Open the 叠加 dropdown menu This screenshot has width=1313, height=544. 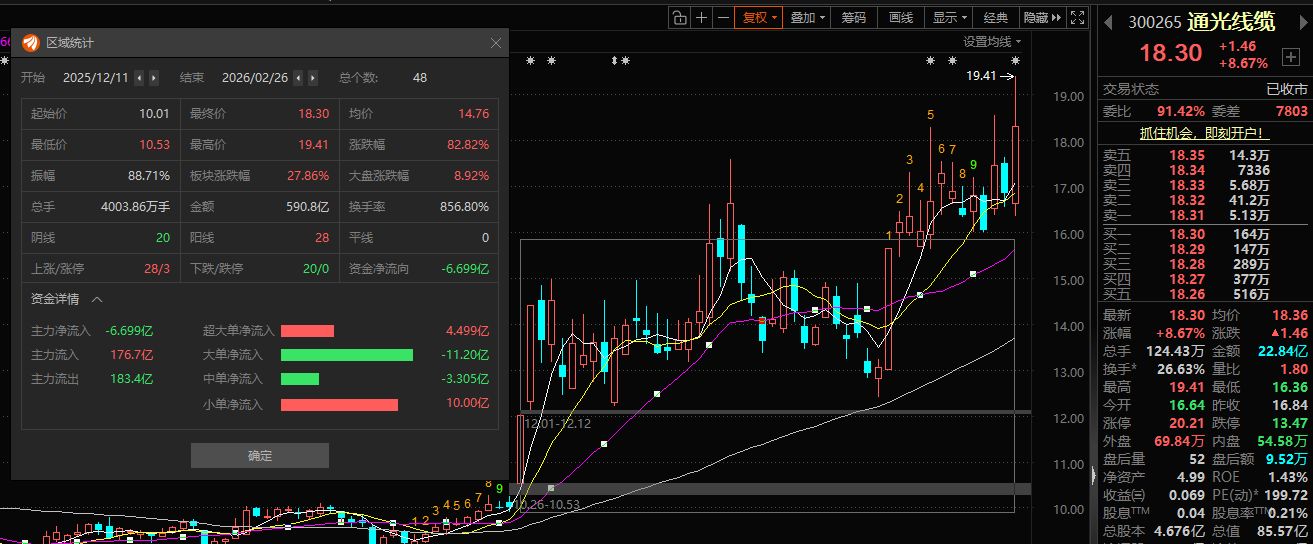pyautogui.click(x=808, y=17)
